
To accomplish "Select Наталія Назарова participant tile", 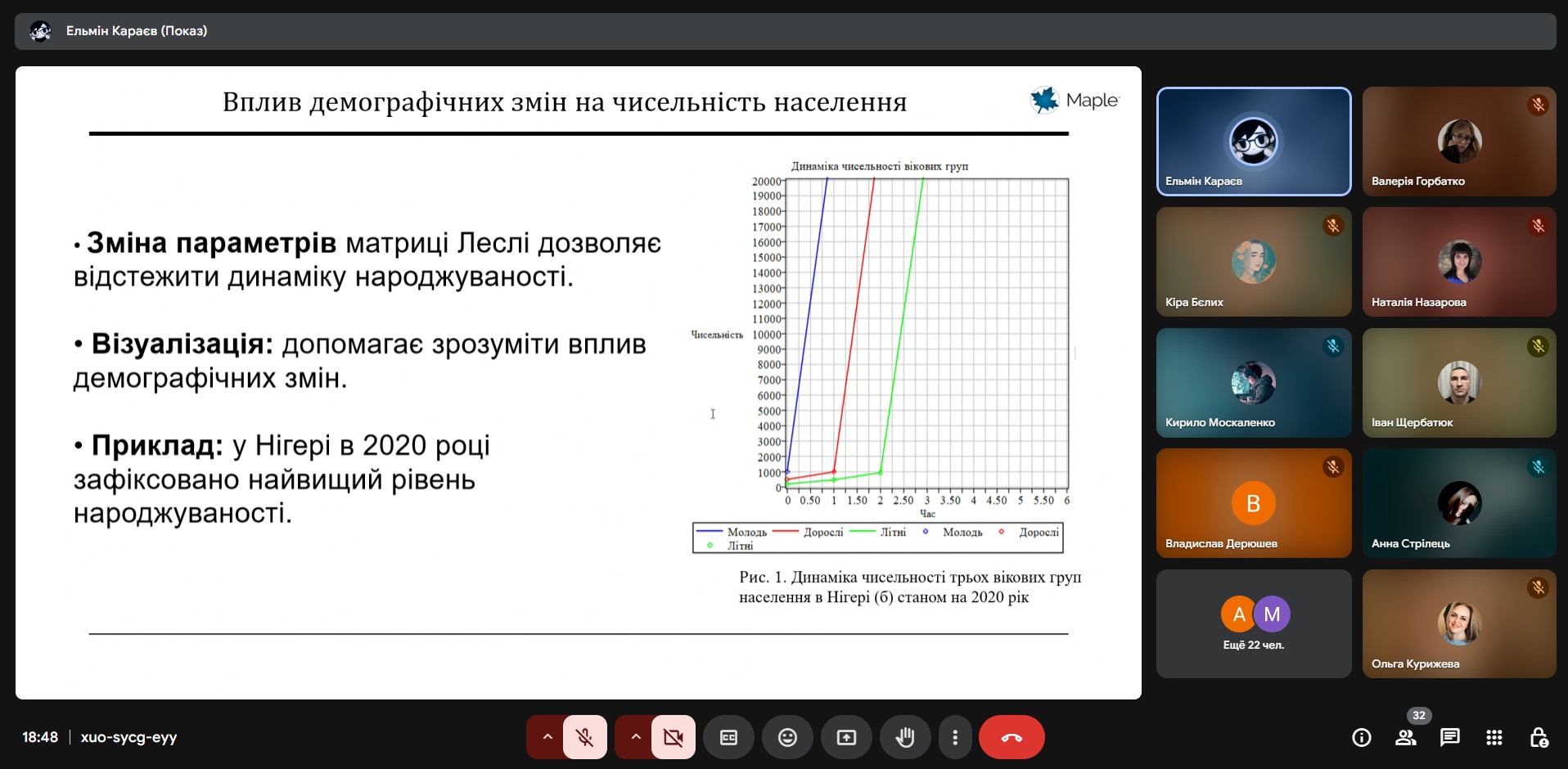I will pos(1459,262).
